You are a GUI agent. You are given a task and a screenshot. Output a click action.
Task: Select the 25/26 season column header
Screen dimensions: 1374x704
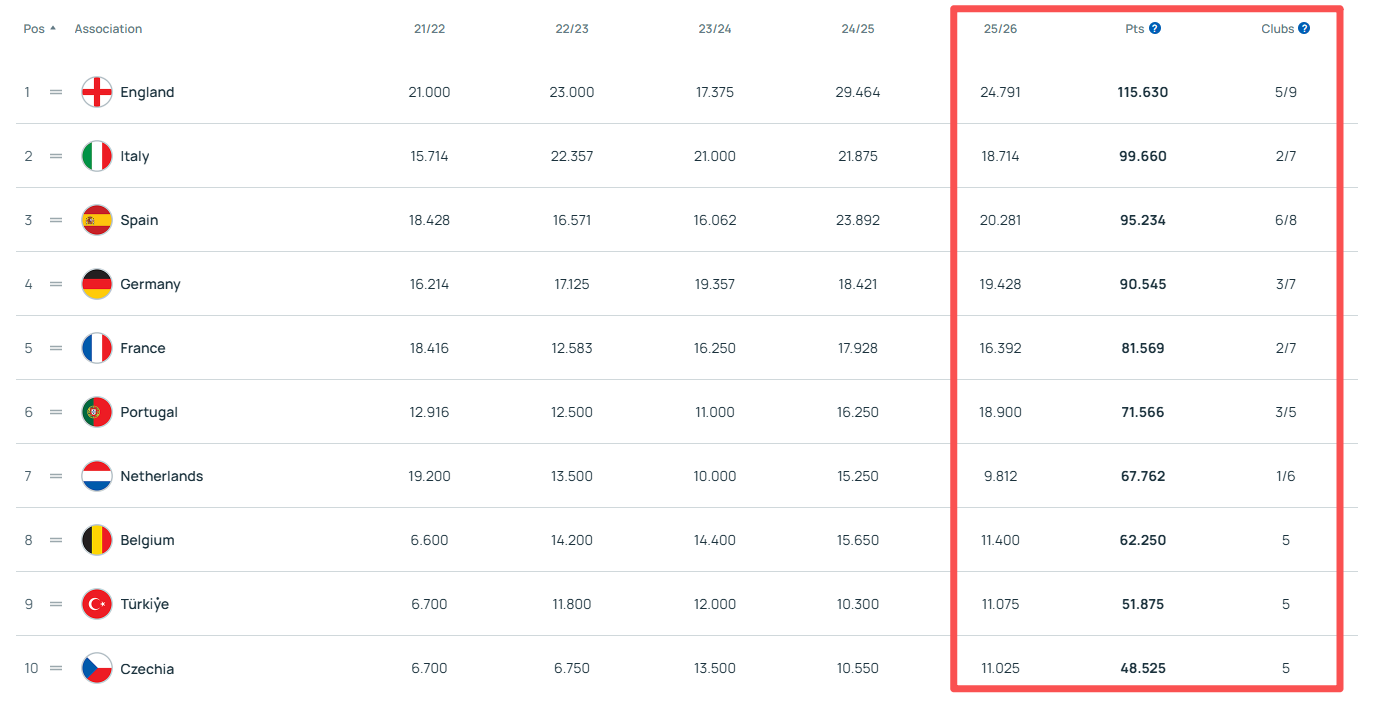[x=1000, y=29]
